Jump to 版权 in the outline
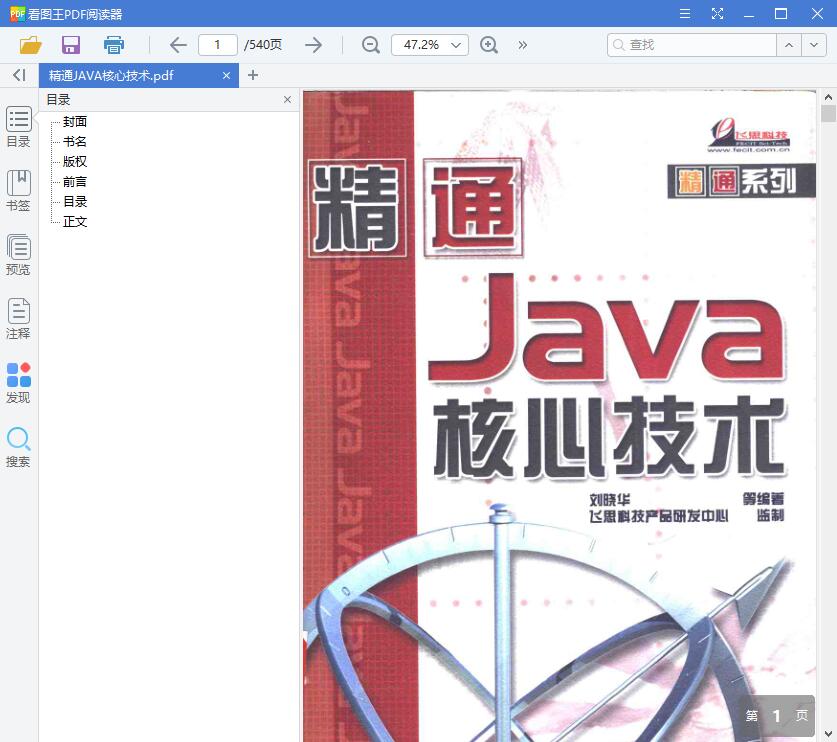The width and height of the screenshot is (837, 742). [x=75, y=162]
